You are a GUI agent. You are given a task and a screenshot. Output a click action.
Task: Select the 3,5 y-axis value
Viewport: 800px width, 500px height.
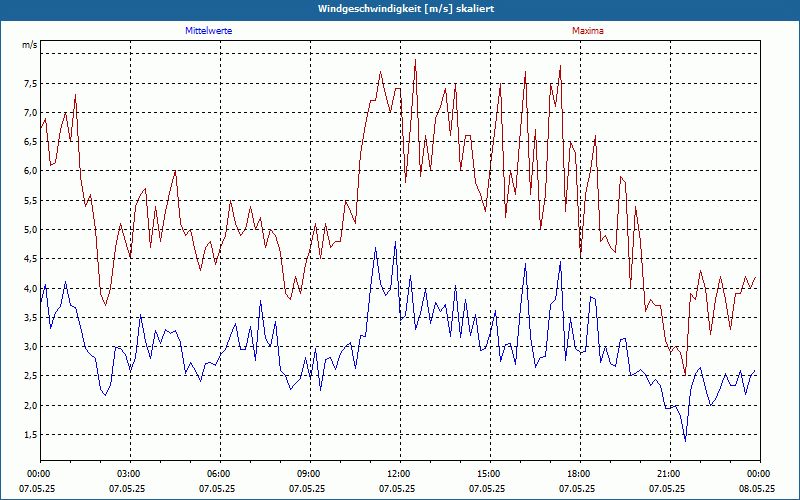[30, 317]
